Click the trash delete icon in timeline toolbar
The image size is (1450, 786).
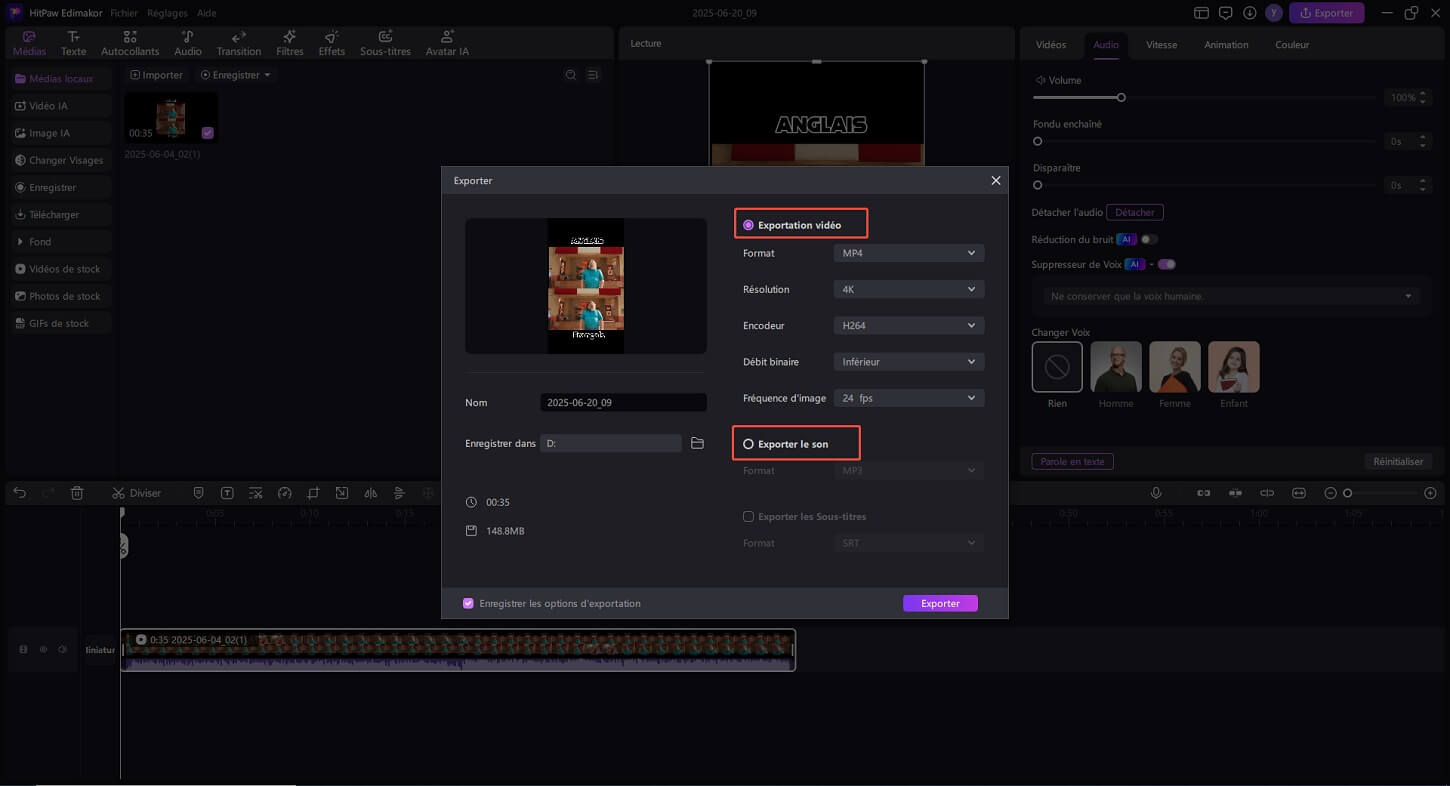point(77,493)
